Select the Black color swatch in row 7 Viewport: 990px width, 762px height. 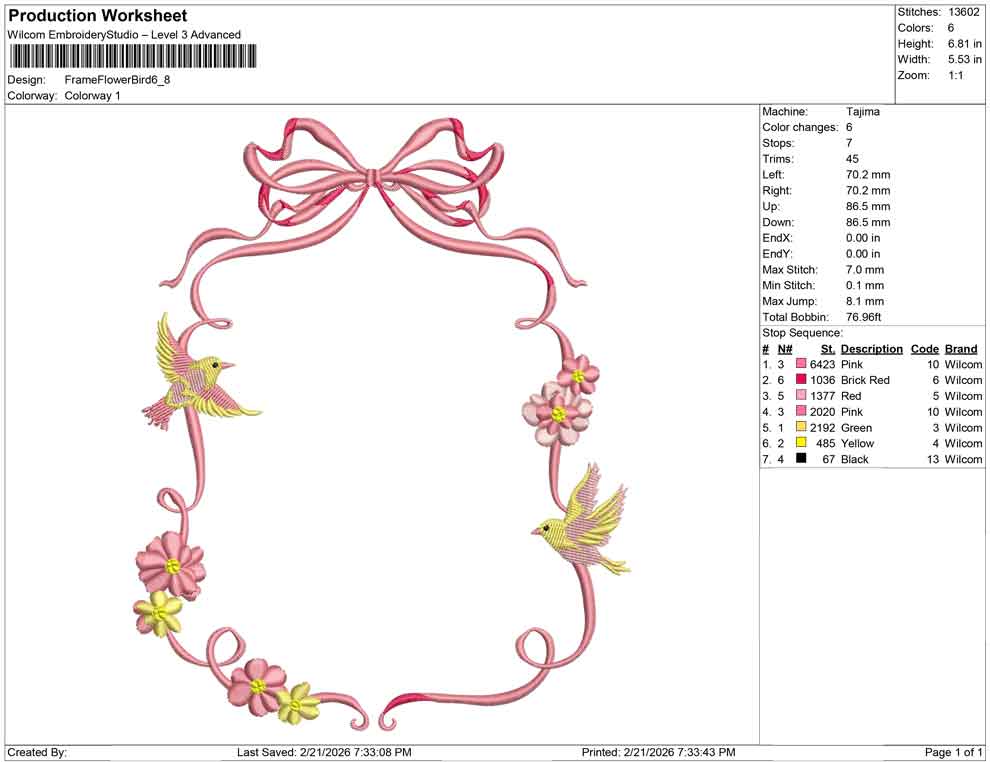click(x=799, y=459)
